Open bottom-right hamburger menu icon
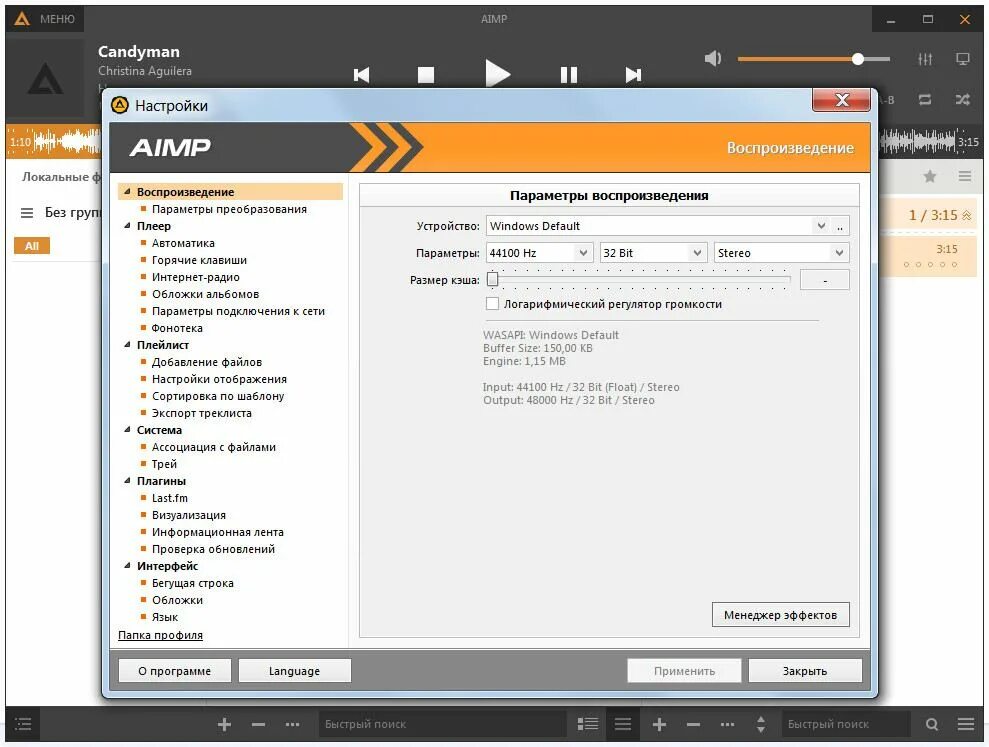989x747 pixels. click(x=966, y=724)
